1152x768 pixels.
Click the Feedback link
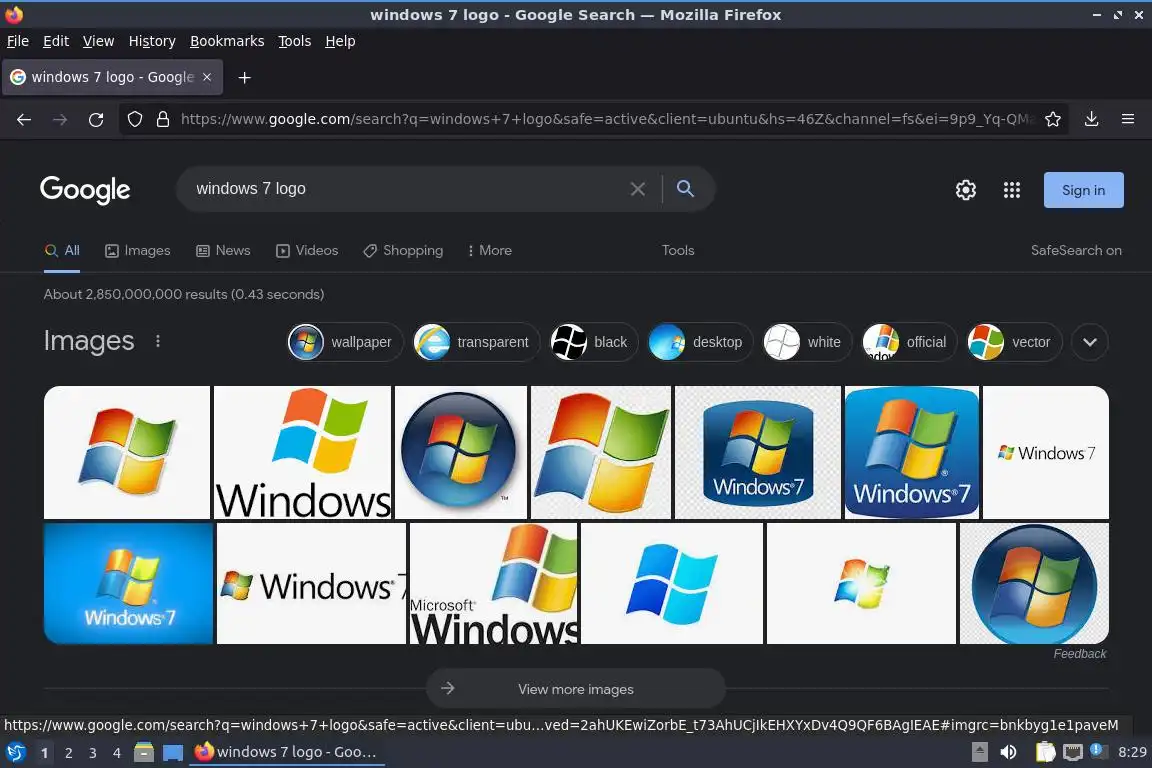point(1079,654)
